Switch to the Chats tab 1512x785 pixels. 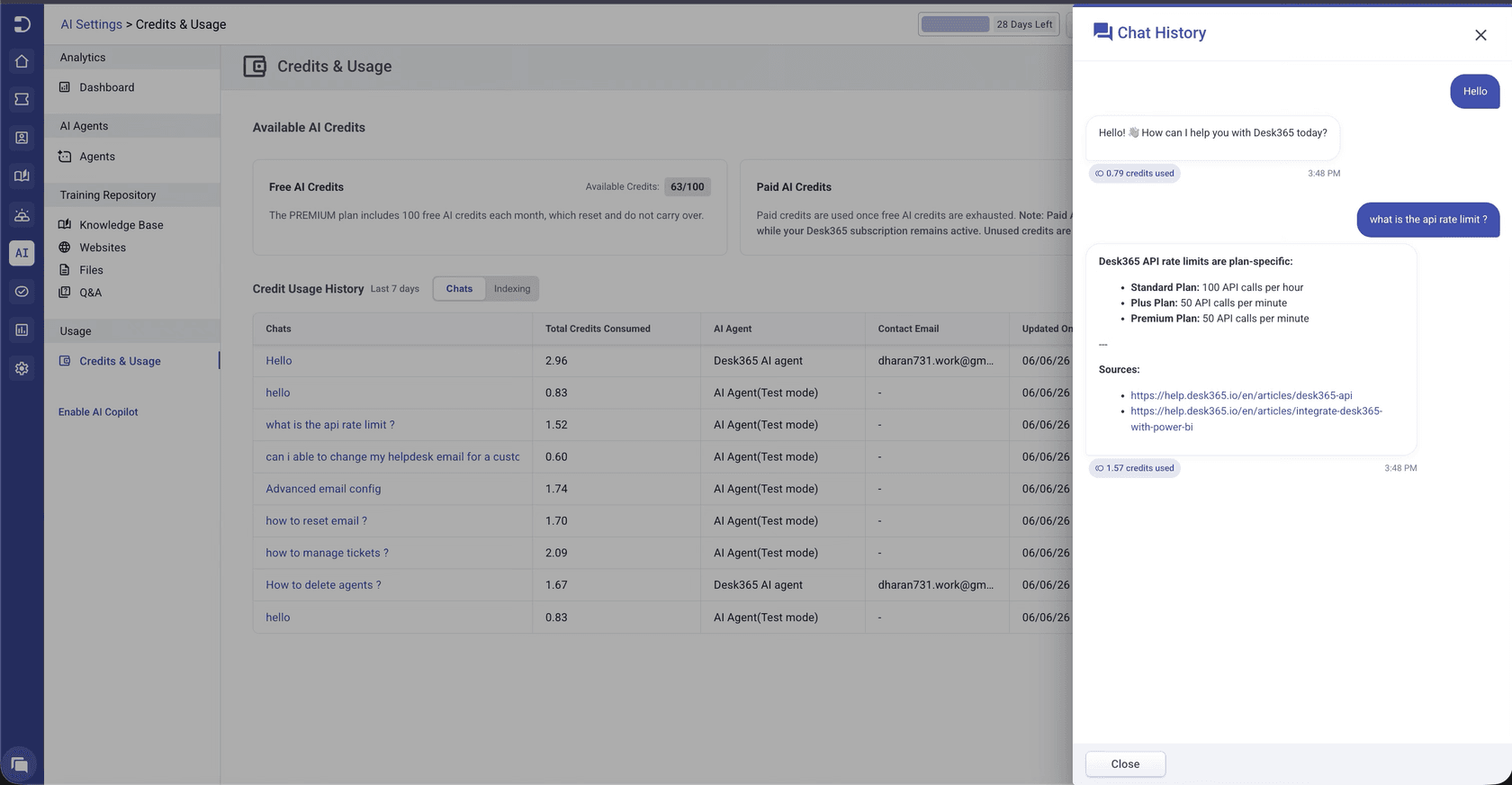coord(459,289)
